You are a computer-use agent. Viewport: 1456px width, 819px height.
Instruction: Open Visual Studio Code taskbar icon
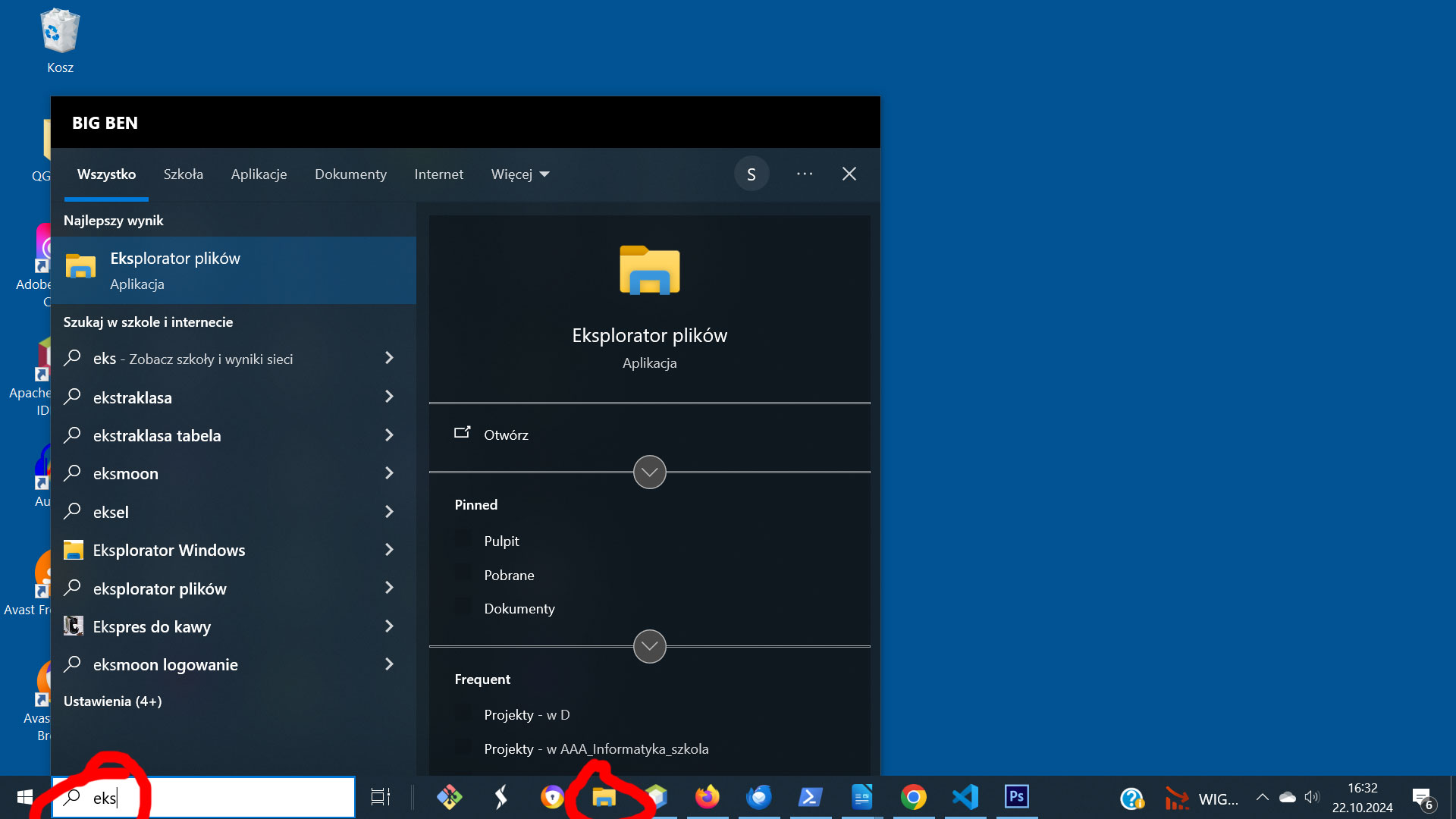click(x=965, y=797)
